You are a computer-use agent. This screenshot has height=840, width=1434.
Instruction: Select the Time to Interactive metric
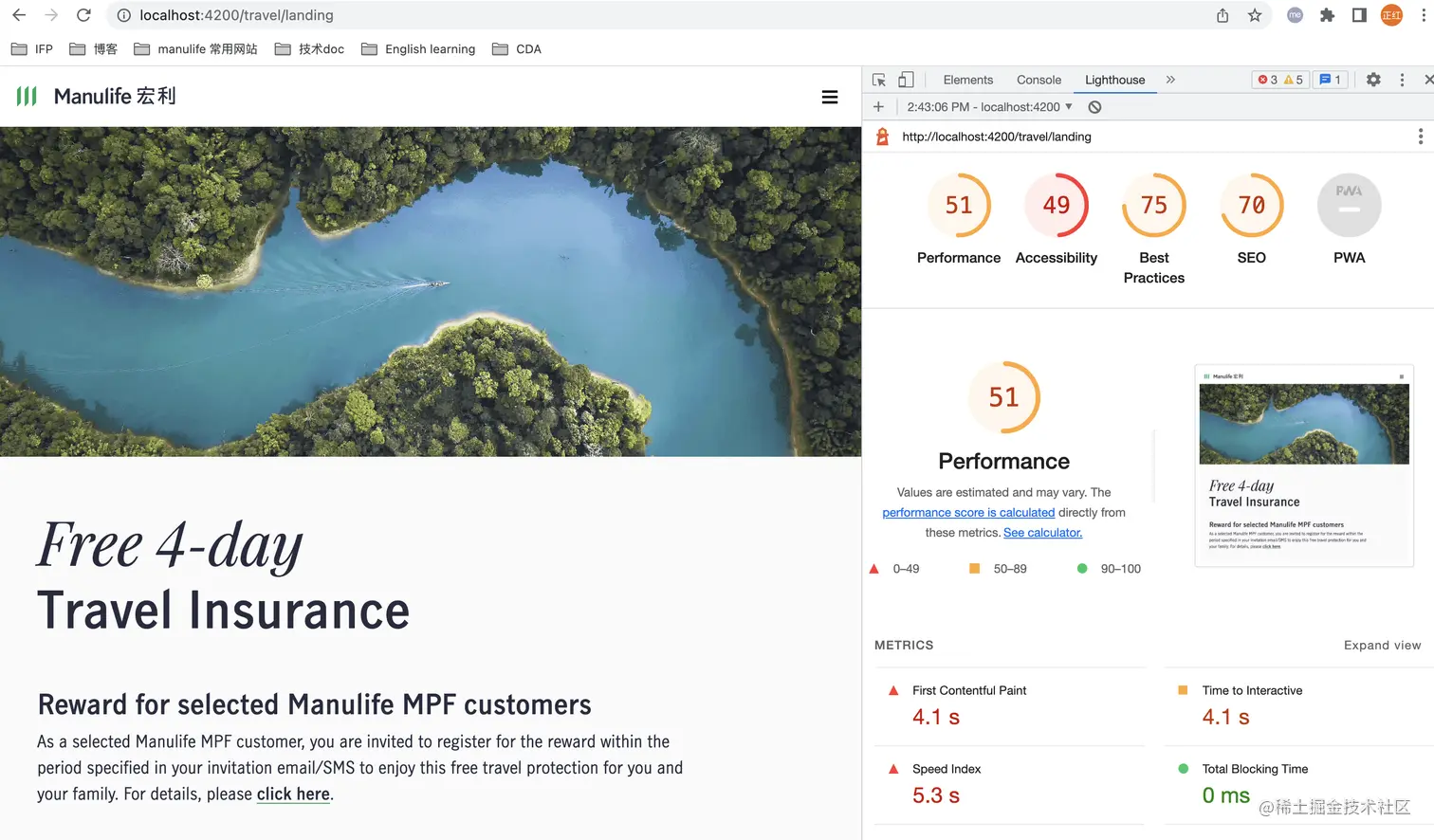click(1299, 707)
